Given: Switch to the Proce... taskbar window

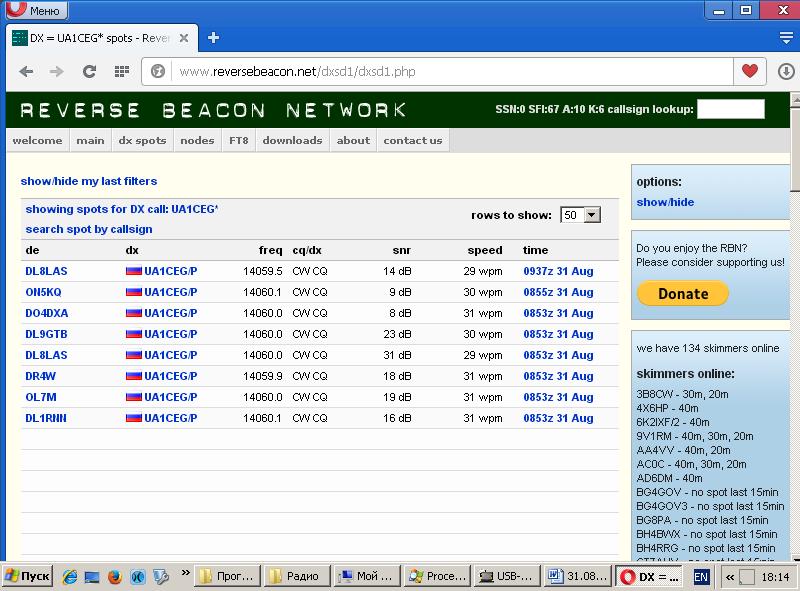Looking at the screenshot, I should point(437,577).
